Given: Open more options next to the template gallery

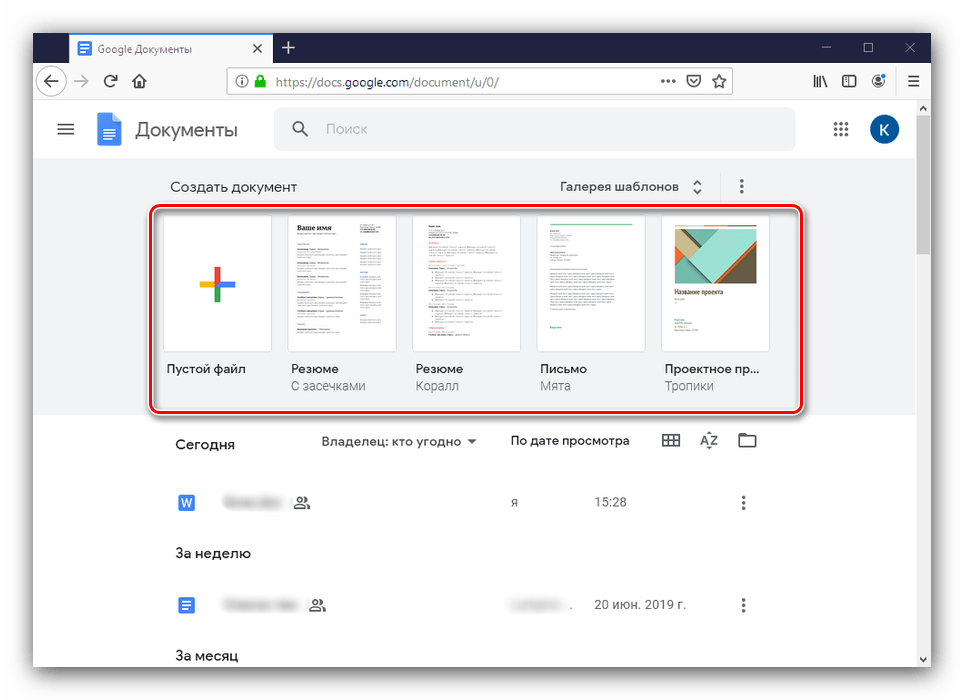Looking at the screenshot, I should coord(741,187).
